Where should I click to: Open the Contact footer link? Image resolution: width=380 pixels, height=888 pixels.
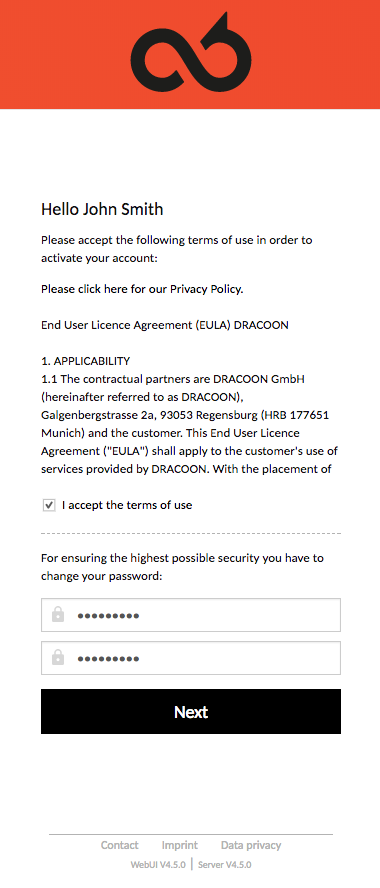[x=119, y=846]
